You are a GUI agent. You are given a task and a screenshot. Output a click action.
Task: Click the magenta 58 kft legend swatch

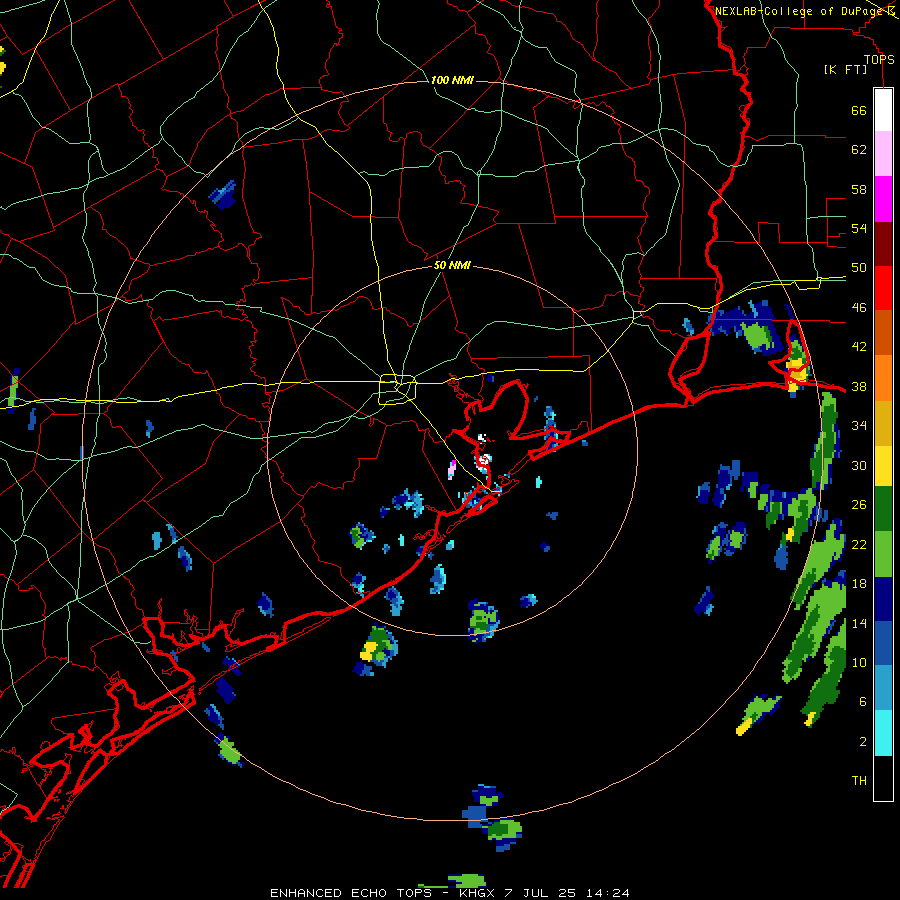pos(883,199)
